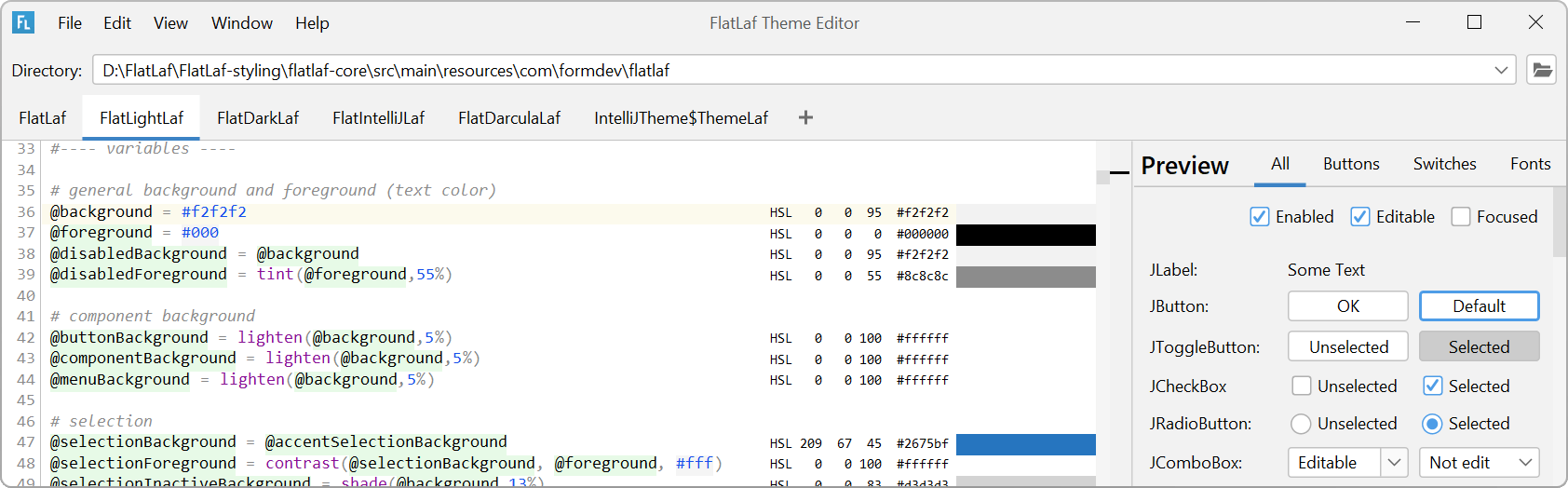The height and width of the screenshot is (488, 1568).
Task: Open the View menu
Action: click(x=170, y=23)
